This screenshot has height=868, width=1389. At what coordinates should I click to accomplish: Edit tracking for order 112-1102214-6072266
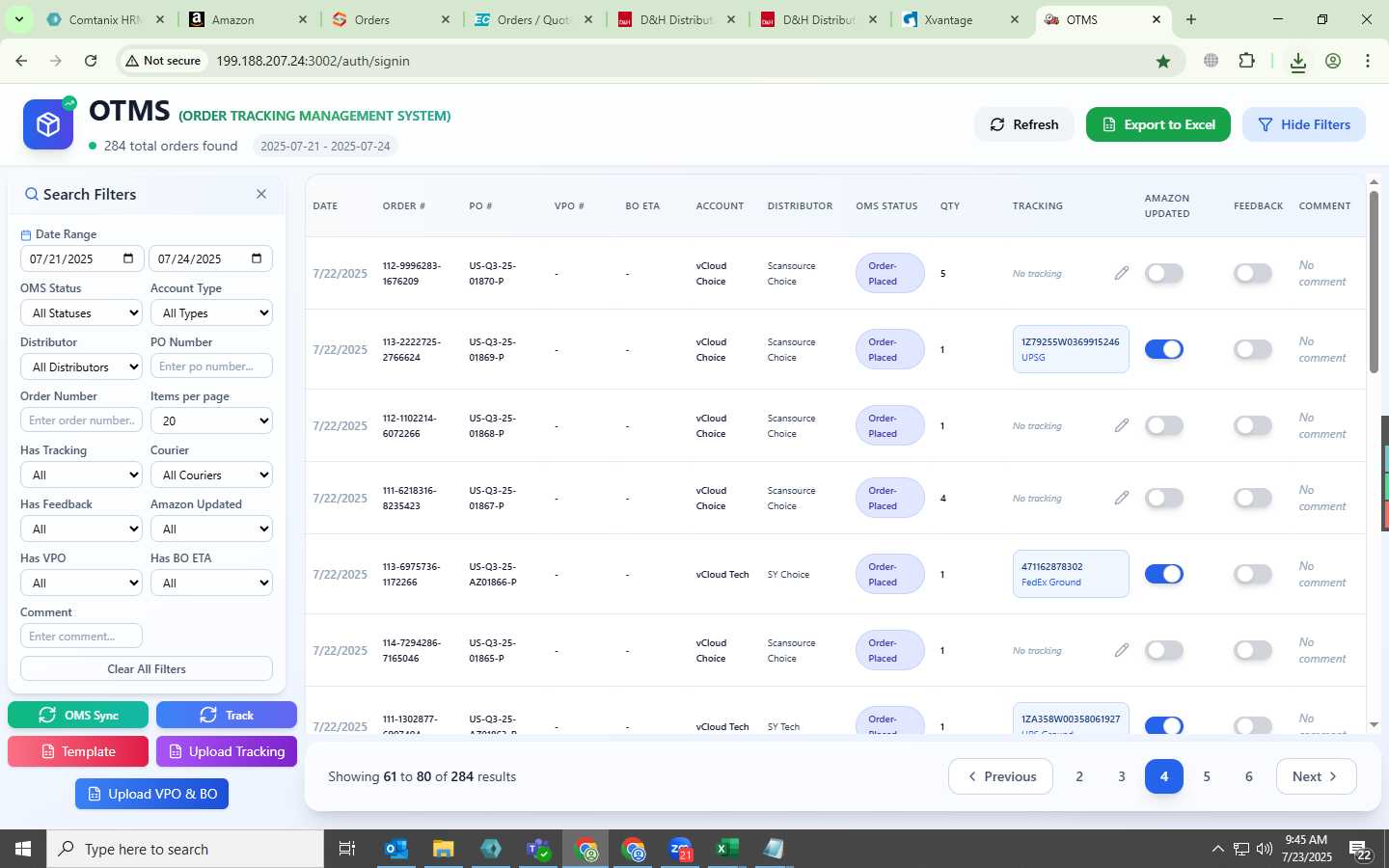pyautogui.click(x=1121, y=425)
